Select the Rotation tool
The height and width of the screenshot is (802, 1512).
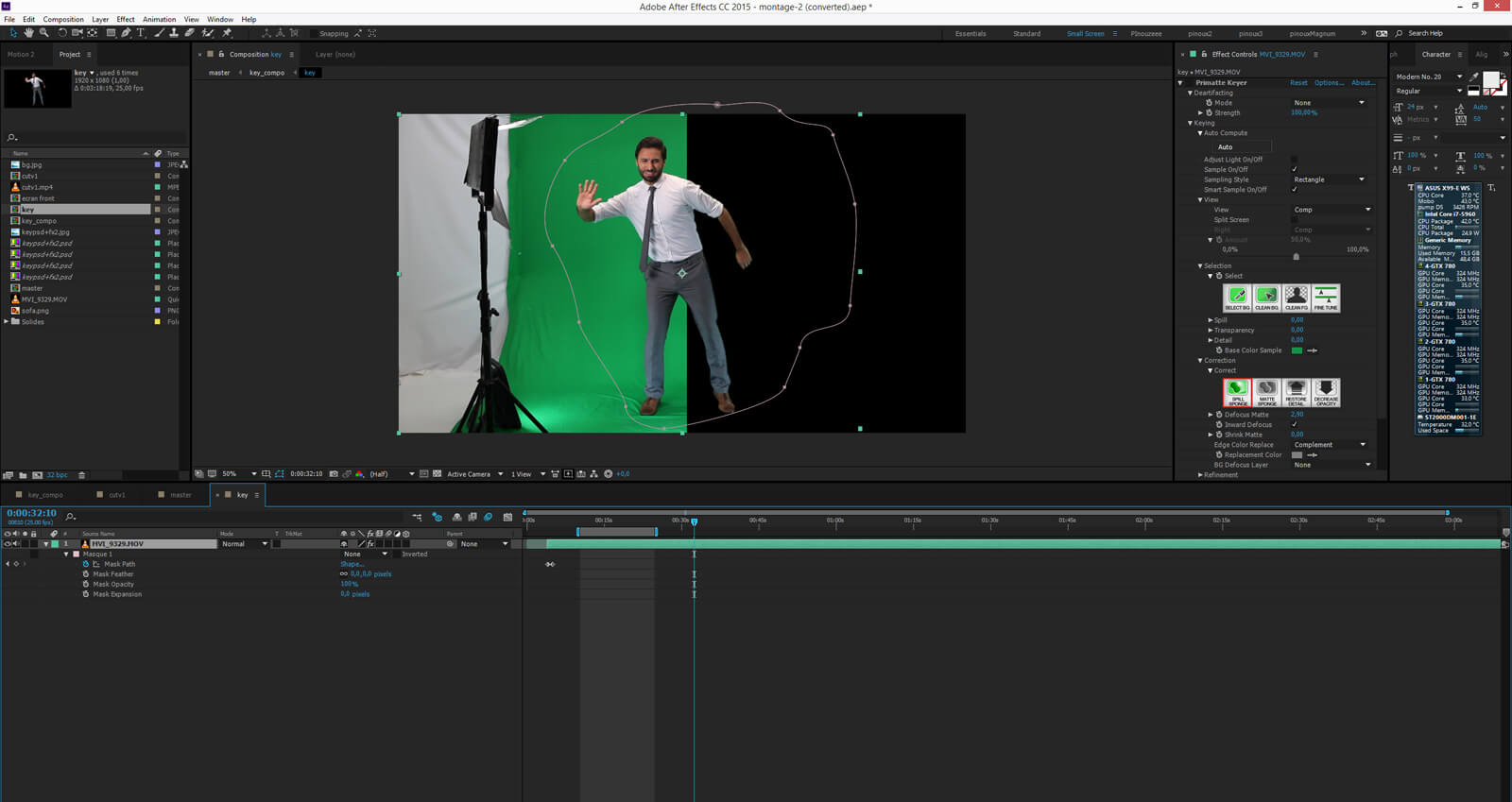[62, 33]
